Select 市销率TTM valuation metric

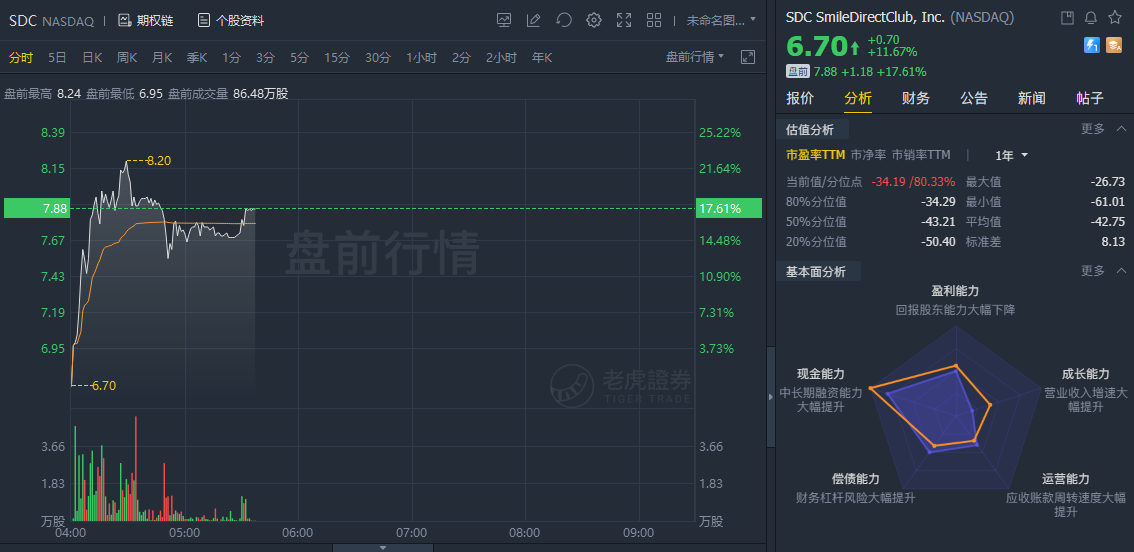coord(921,155)
